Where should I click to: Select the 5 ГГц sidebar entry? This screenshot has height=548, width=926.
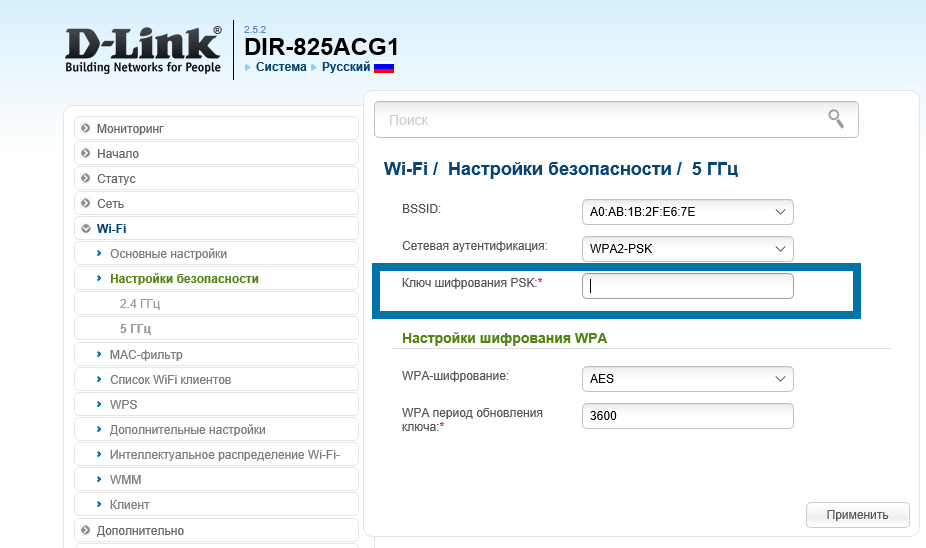coord(216,328)
